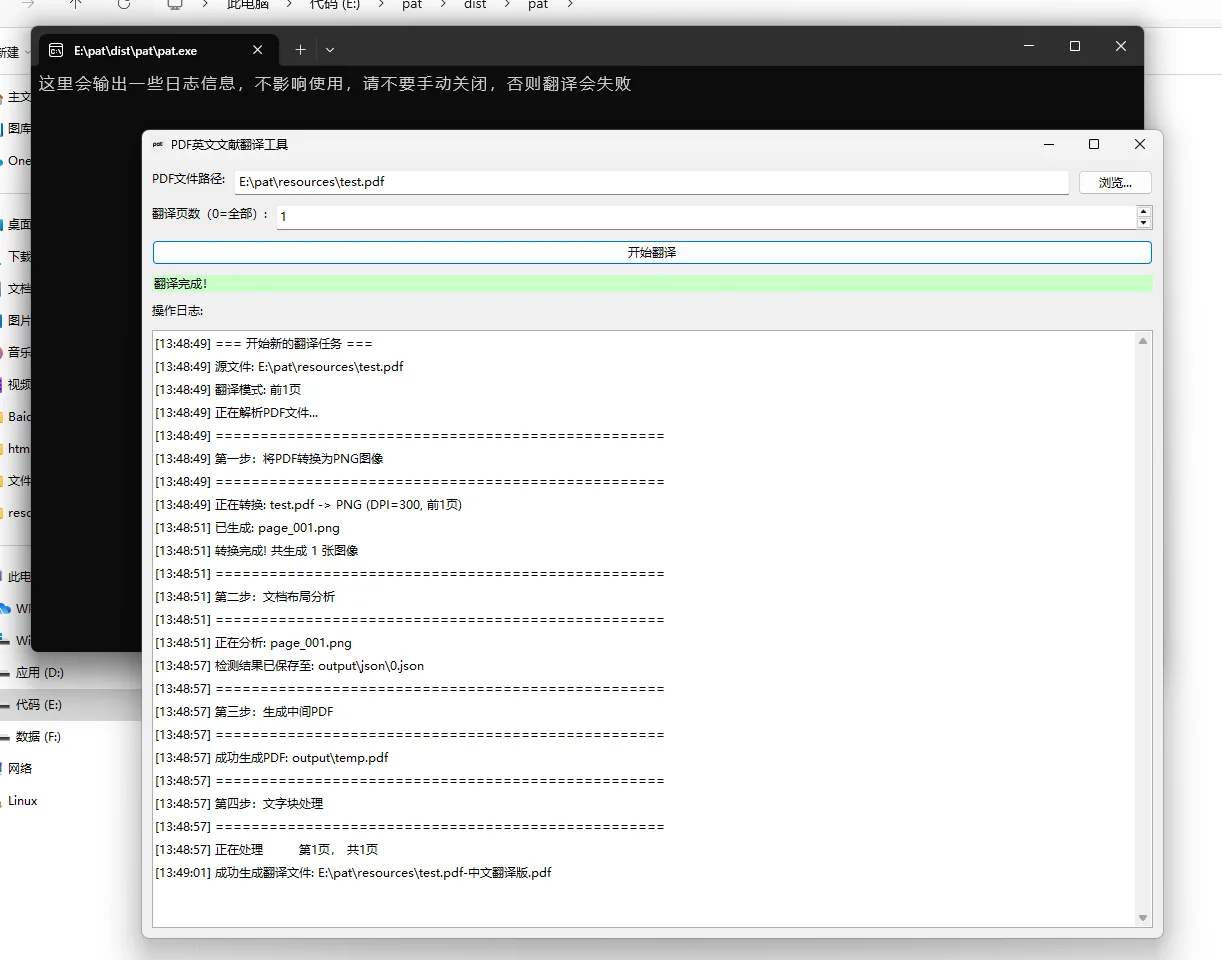Click the log scrollbar down arrow
This screenshot has height=960, width=1222.
point(1143,918)
